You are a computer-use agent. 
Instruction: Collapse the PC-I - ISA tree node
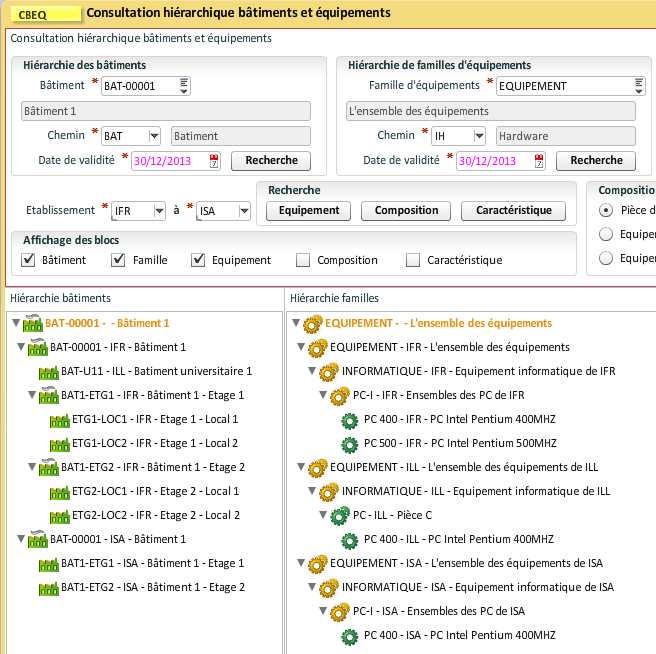pos(322,611)
